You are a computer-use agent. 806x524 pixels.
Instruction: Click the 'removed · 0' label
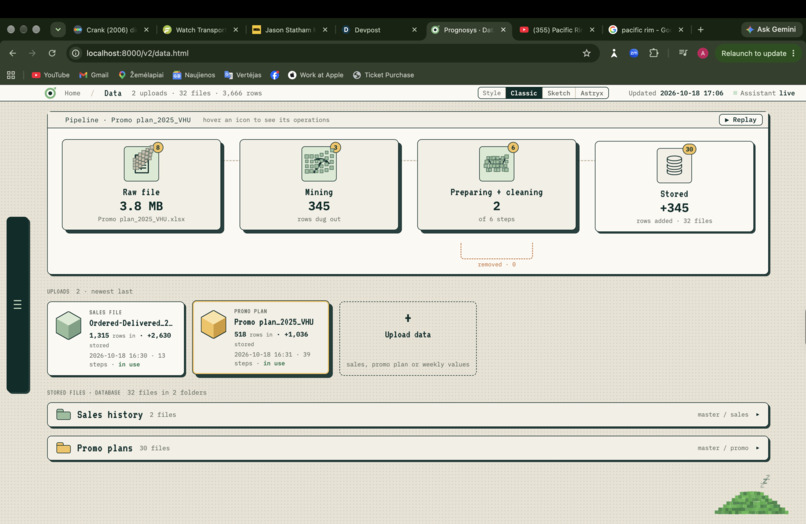[497, 264]
